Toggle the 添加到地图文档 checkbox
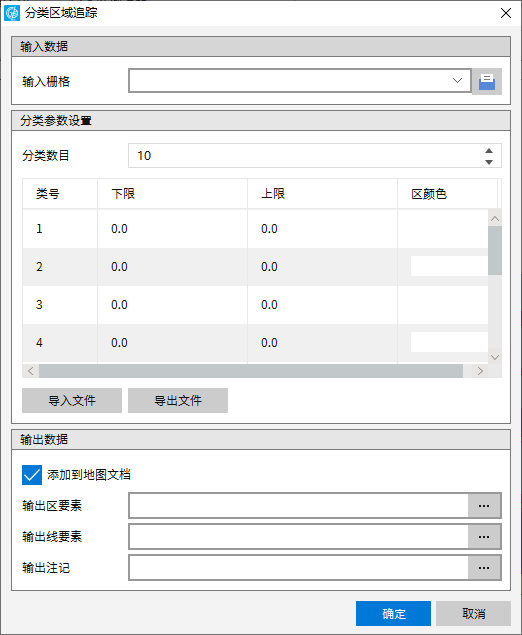The height and width of the screenshot is (635, 522). tap(32, 475)
